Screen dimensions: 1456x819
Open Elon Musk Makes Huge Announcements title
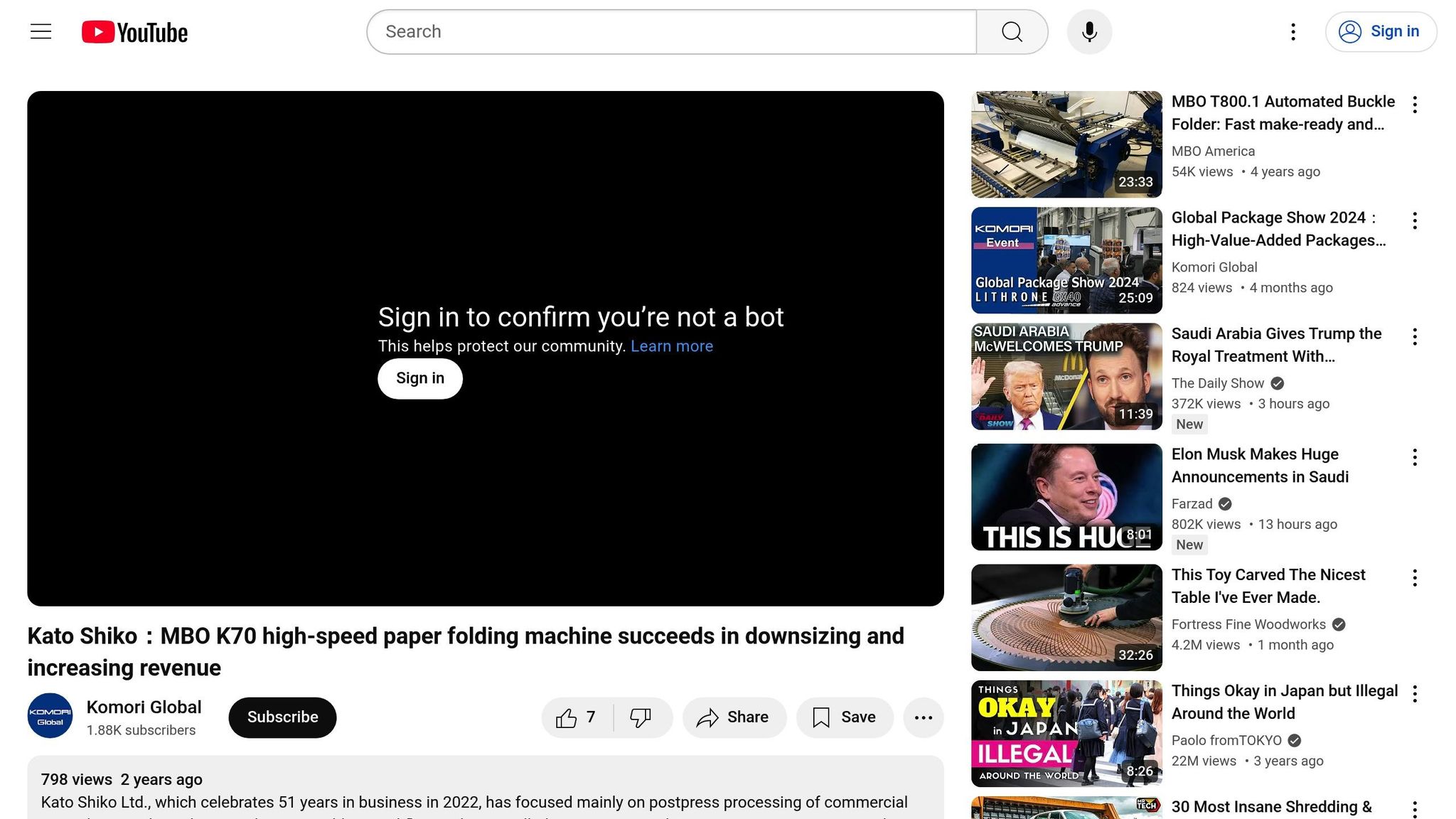point(1259,466)
